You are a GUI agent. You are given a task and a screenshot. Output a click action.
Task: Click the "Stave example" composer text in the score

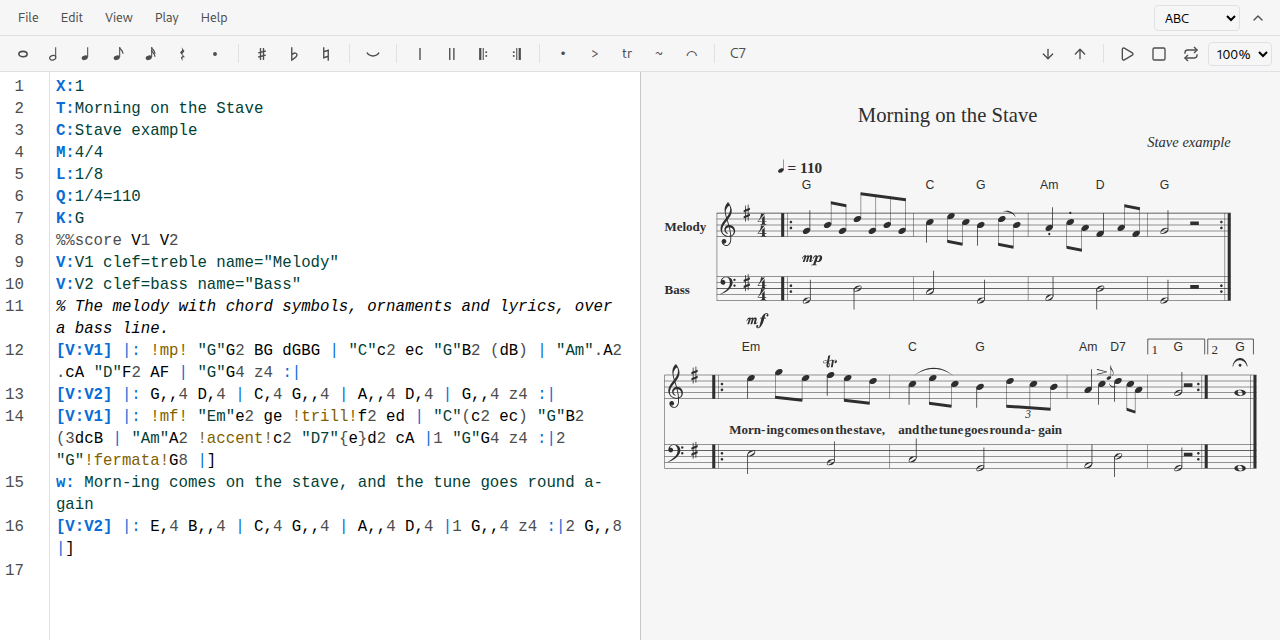point(1189,142)
